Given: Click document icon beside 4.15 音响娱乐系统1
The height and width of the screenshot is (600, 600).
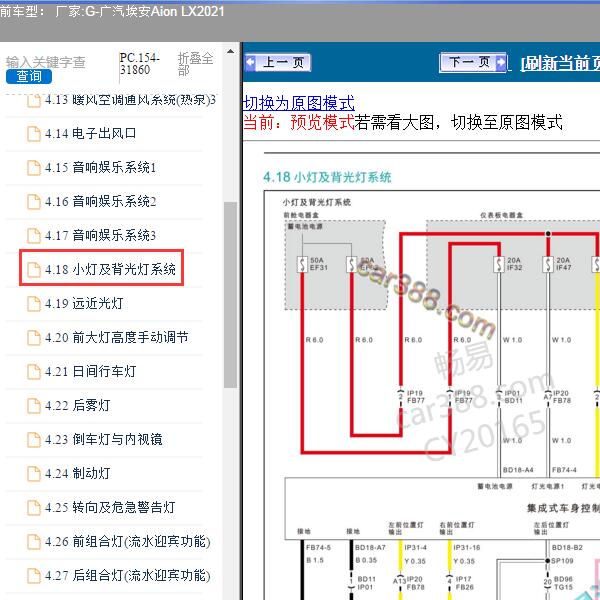Looking at the screenshot, I should pyautogui.click(x=34, y=168).
